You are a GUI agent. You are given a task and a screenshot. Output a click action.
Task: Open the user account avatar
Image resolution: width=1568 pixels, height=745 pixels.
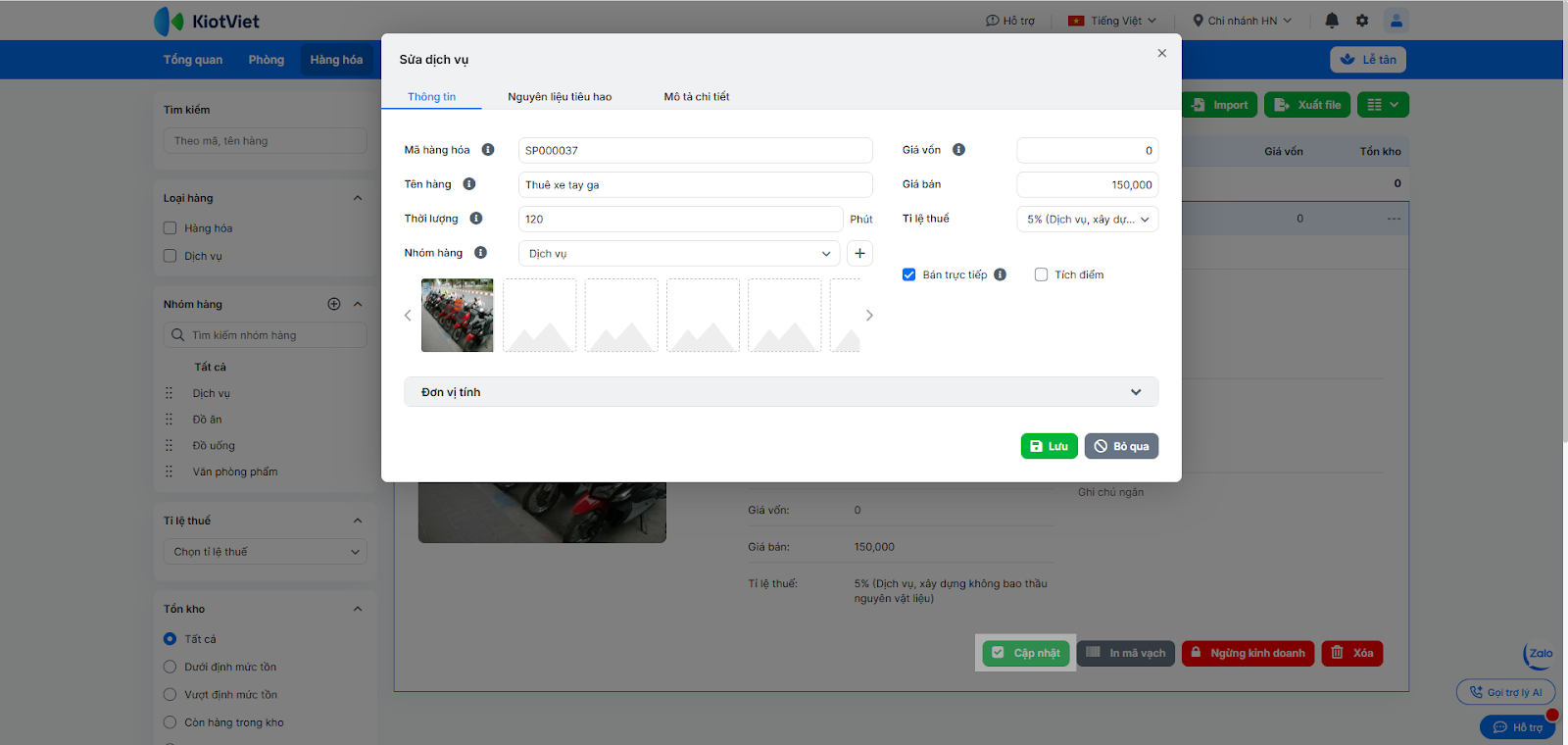click(1396, 21)
